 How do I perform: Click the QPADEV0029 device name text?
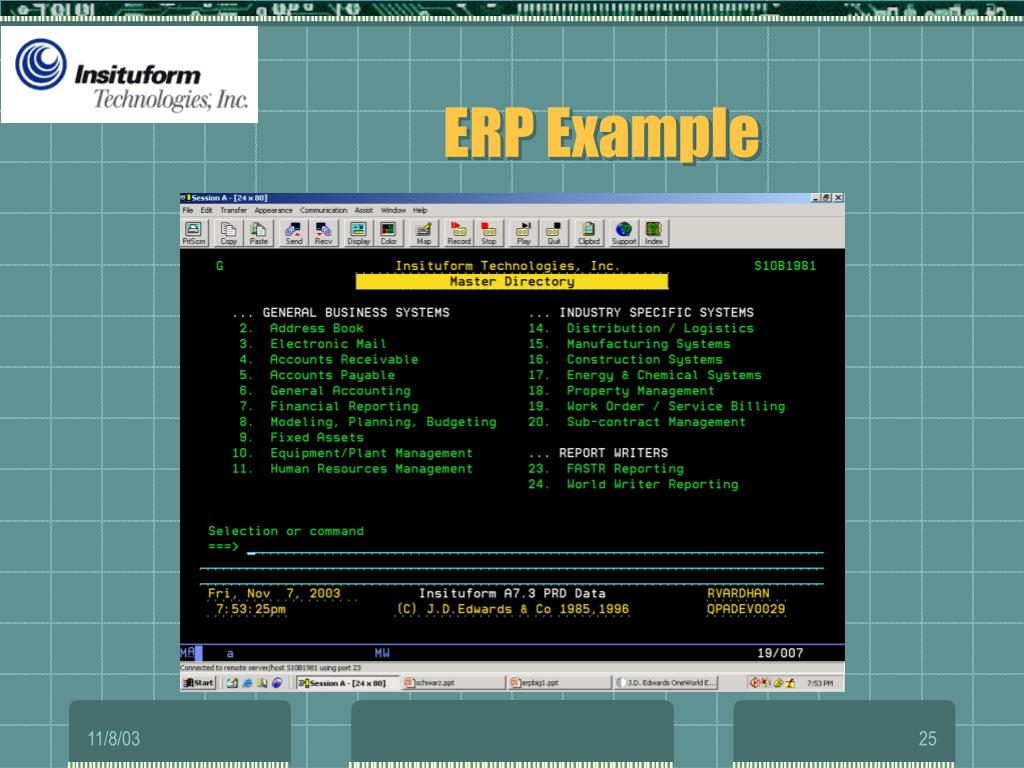pyautogui.click(x=746, y=609)
